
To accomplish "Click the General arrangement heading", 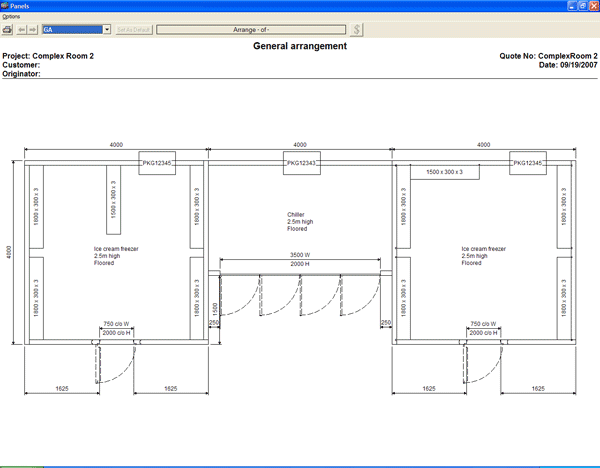I will pos(300,46).
